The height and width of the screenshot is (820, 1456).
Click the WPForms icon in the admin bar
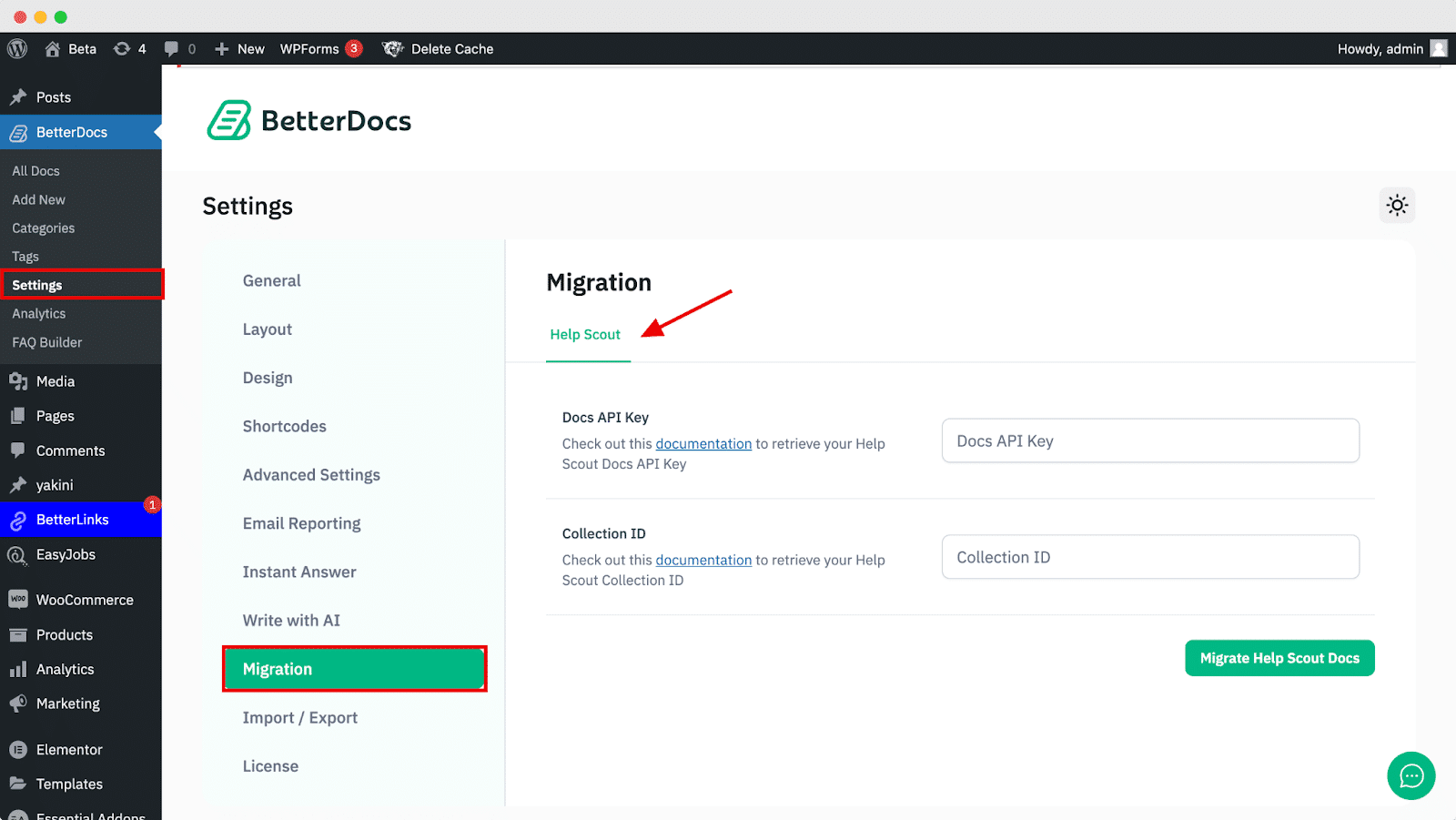309,48
